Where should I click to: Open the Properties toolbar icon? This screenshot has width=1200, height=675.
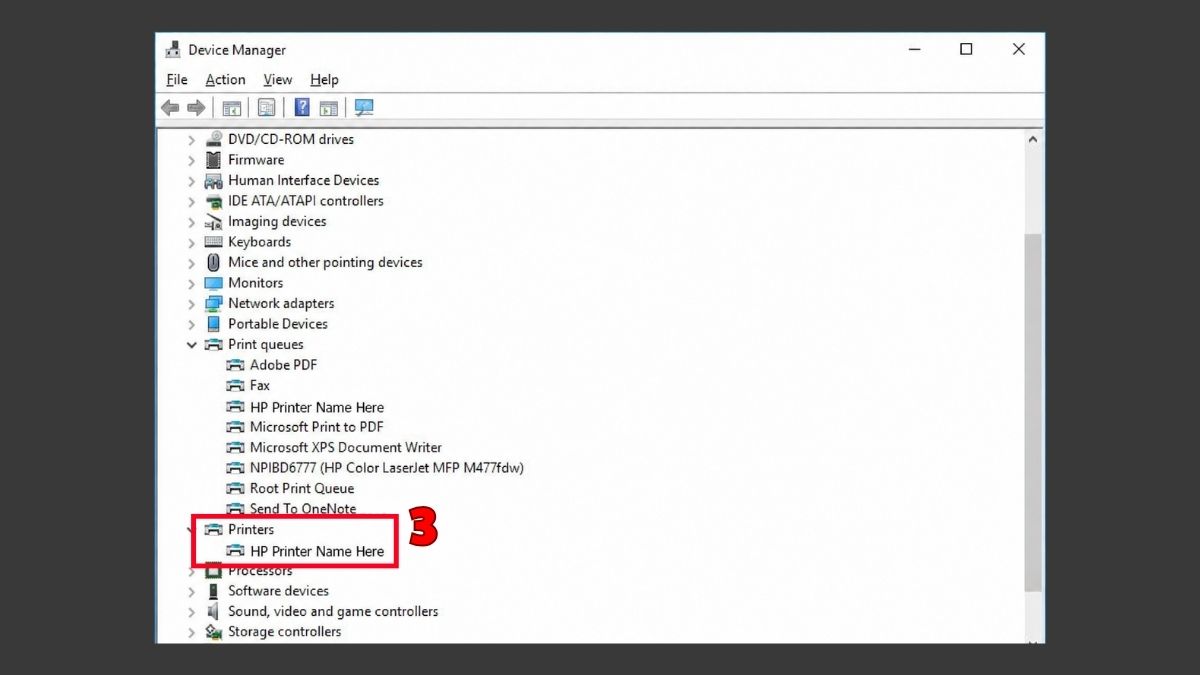[x=266, y=108]
